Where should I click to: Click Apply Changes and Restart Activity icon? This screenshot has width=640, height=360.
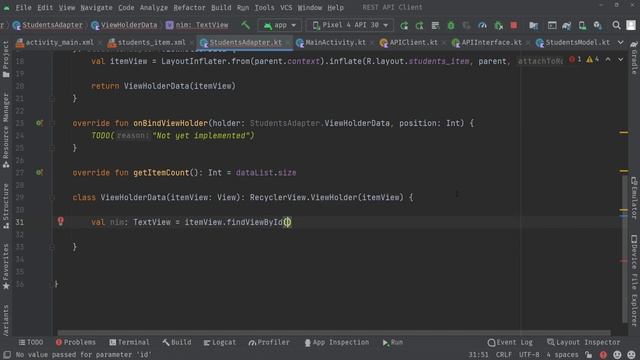(420, 25)
